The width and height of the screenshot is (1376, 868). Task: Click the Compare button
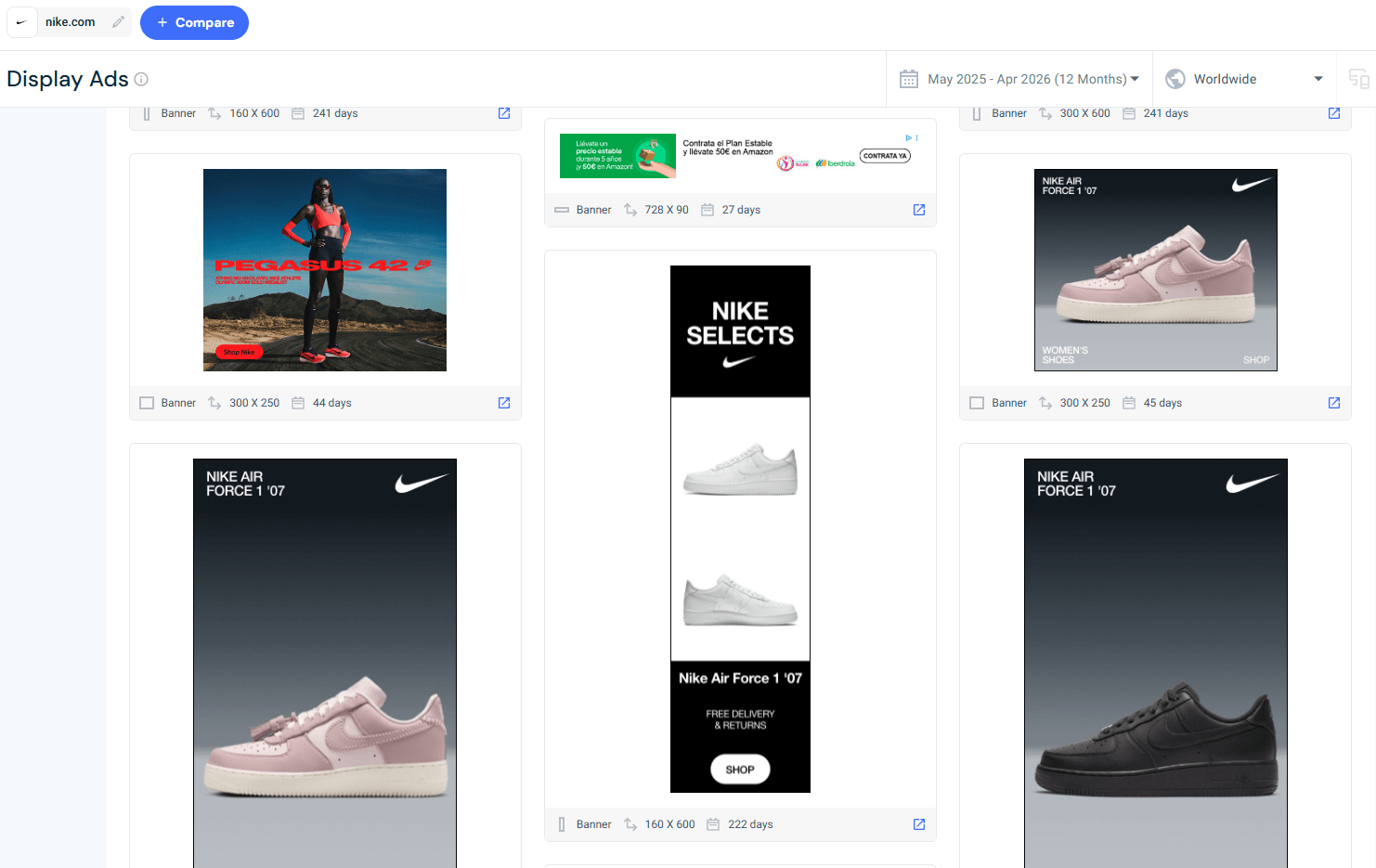click(194, 22)
